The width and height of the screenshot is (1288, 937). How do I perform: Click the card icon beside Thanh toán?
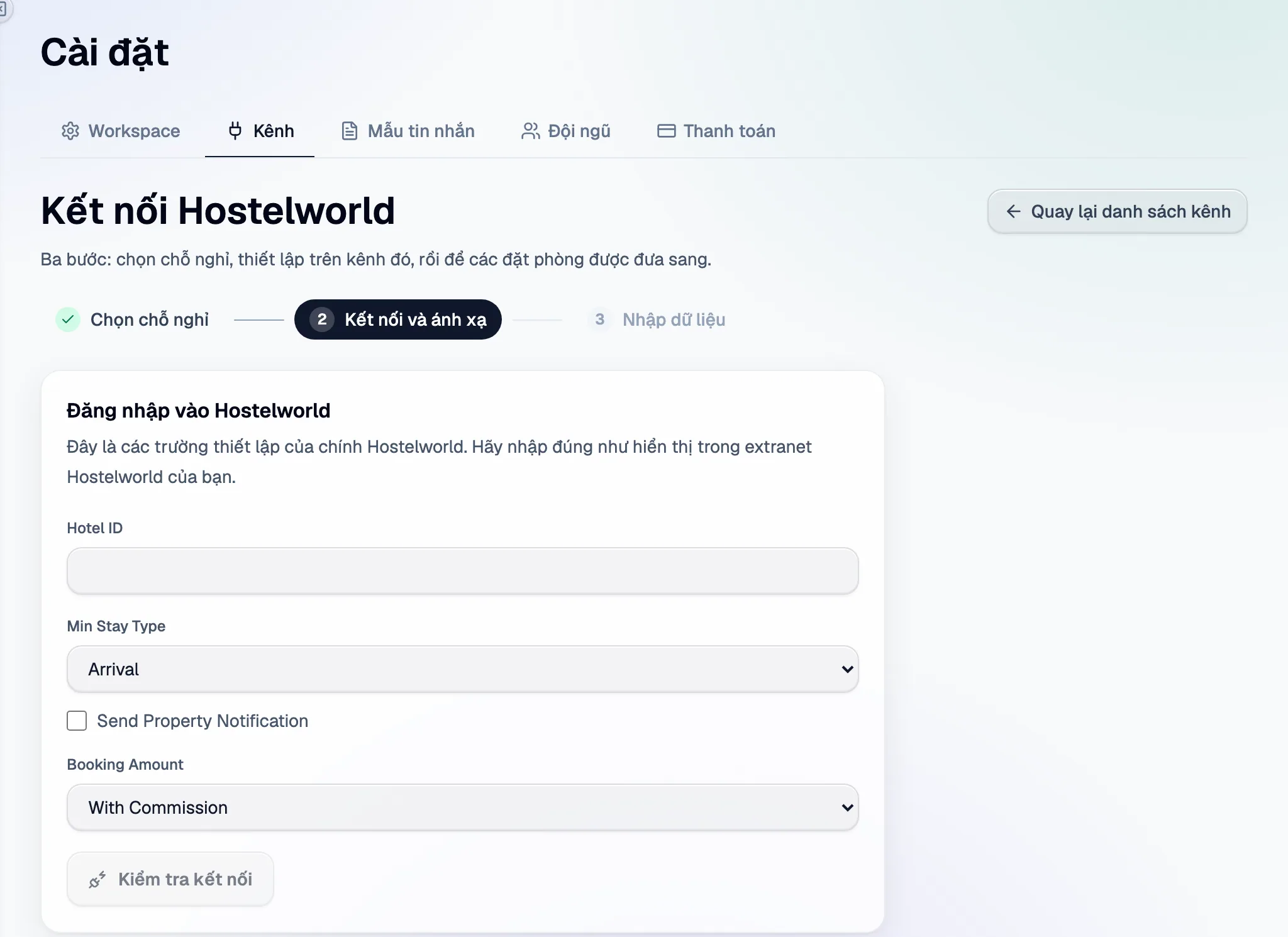click(x=666, y=131)
